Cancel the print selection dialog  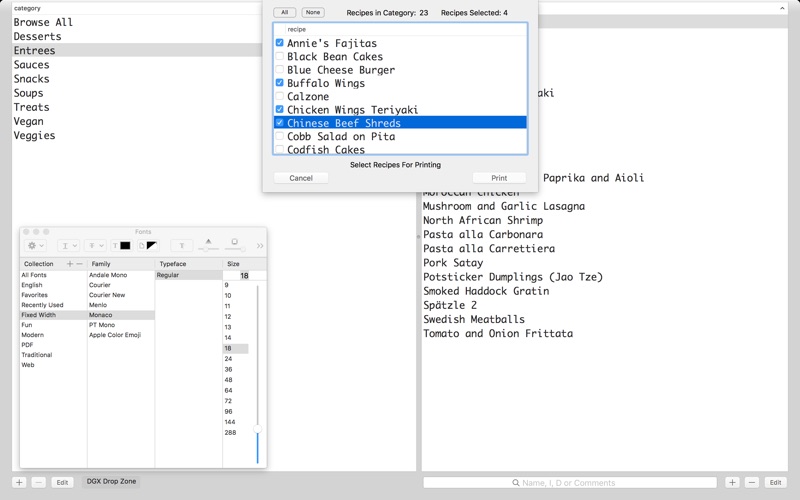click(x=301, y=178)
